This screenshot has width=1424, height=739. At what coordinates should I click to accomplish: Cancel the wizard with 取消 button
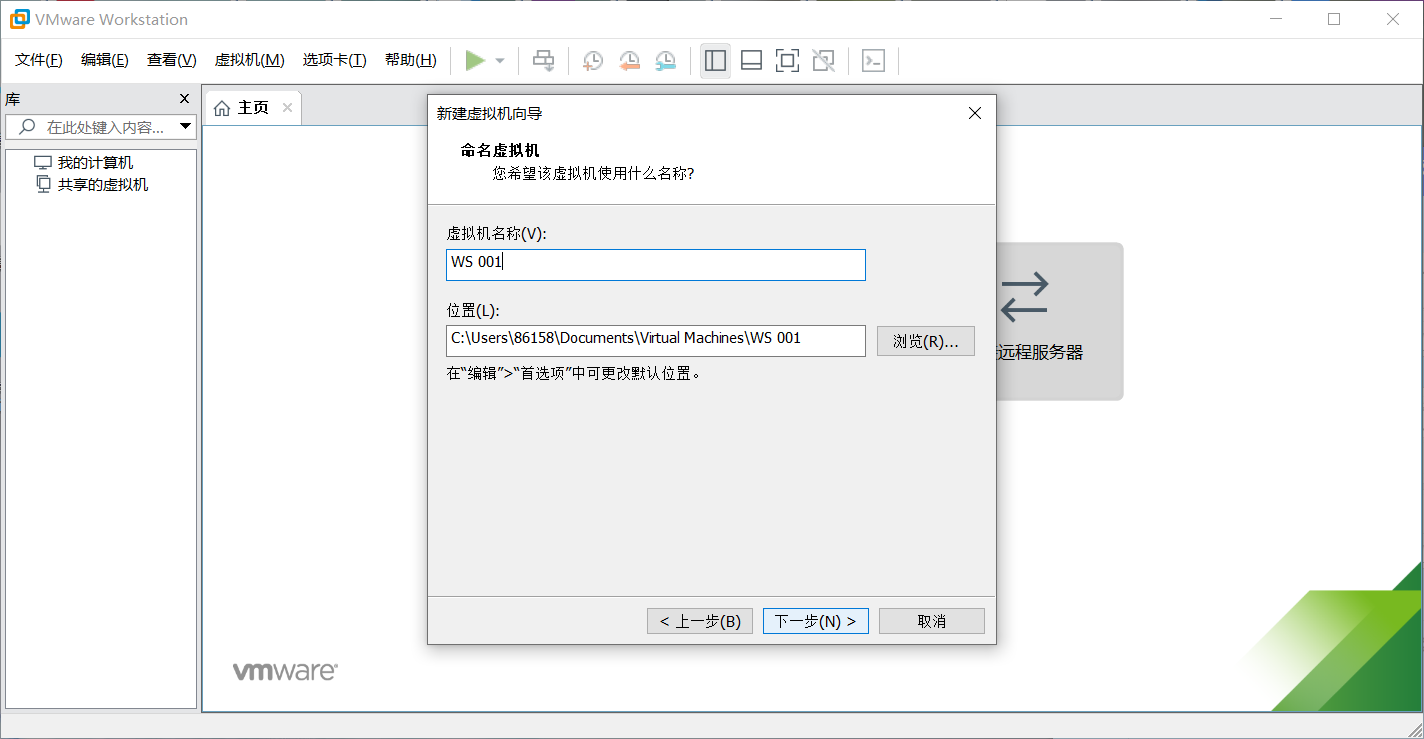tap(932, 621)
